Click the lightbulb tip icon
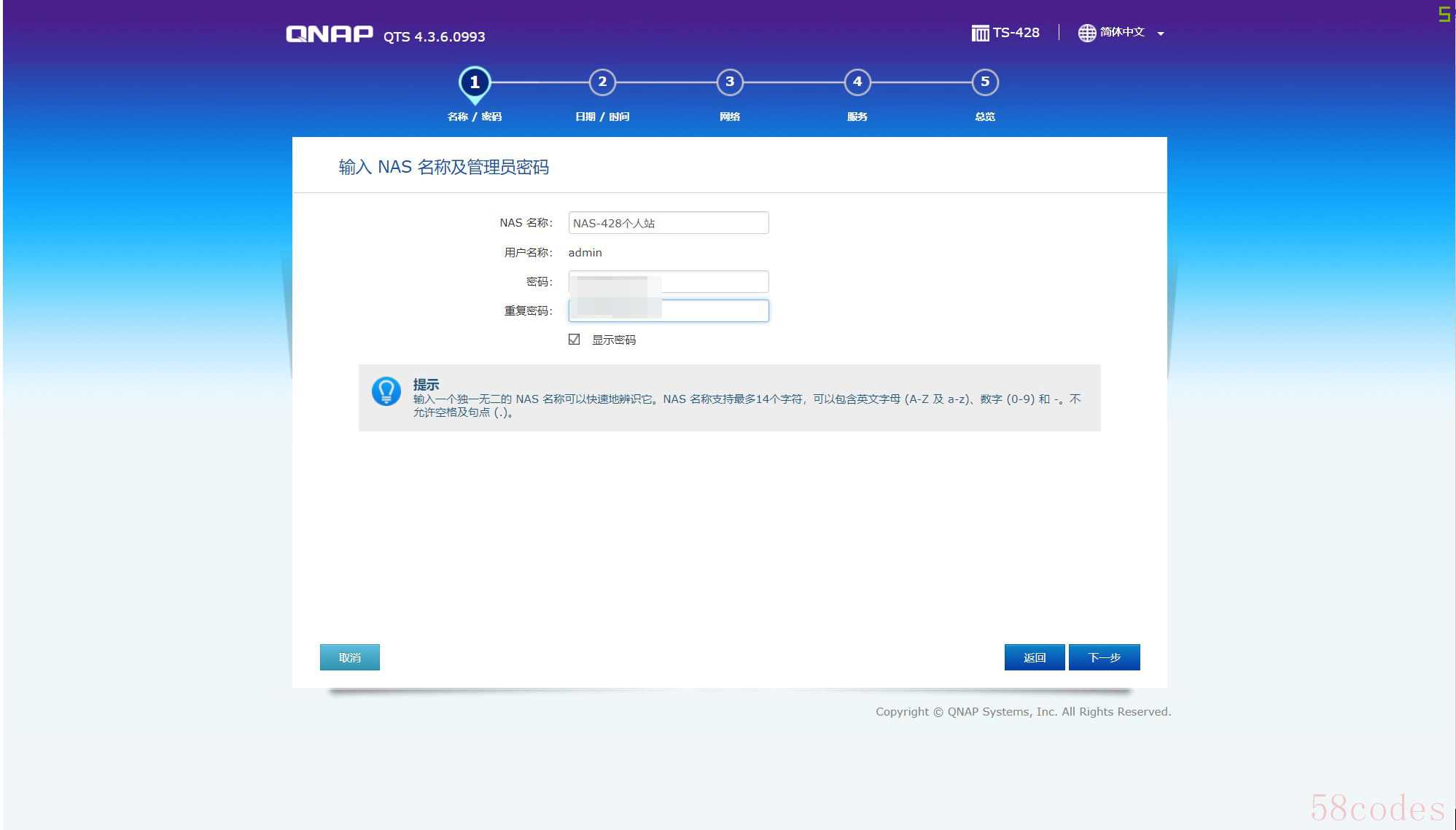Image resolution: width=1456 pixels, height=830 pixels. 386,391
